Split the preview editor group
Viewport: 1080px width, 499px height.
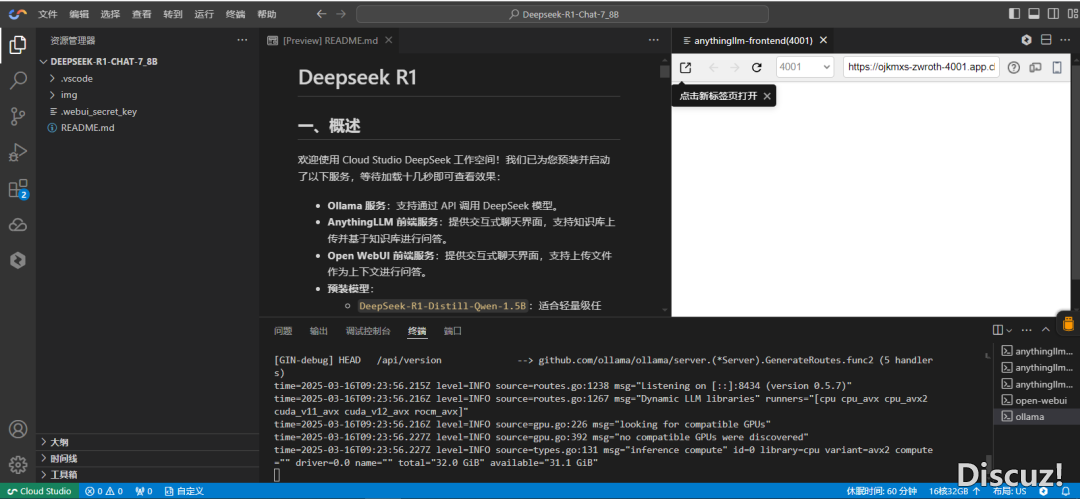(x=1046, y=40)
